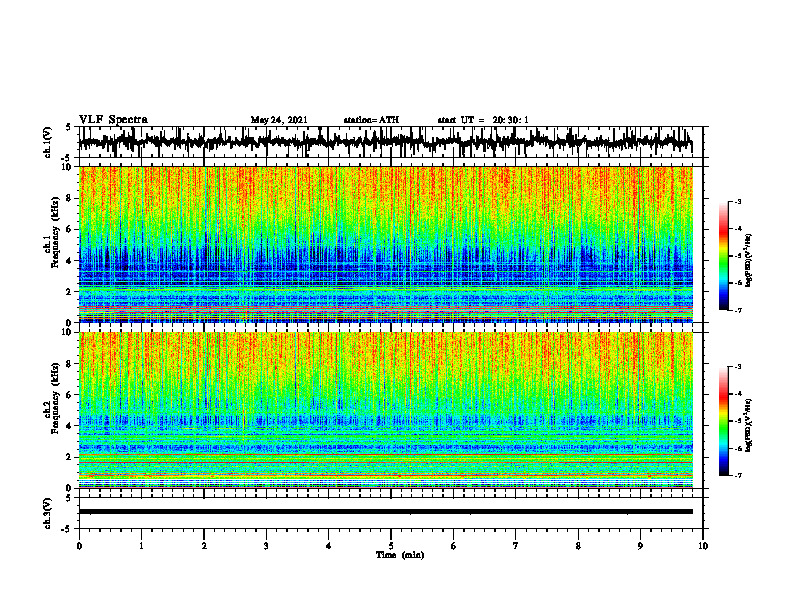Image resolution: width=792 pixels, height=612 pixels.
Task: Click the ch.2 frequency tick label 4
Action: point(69,426)
